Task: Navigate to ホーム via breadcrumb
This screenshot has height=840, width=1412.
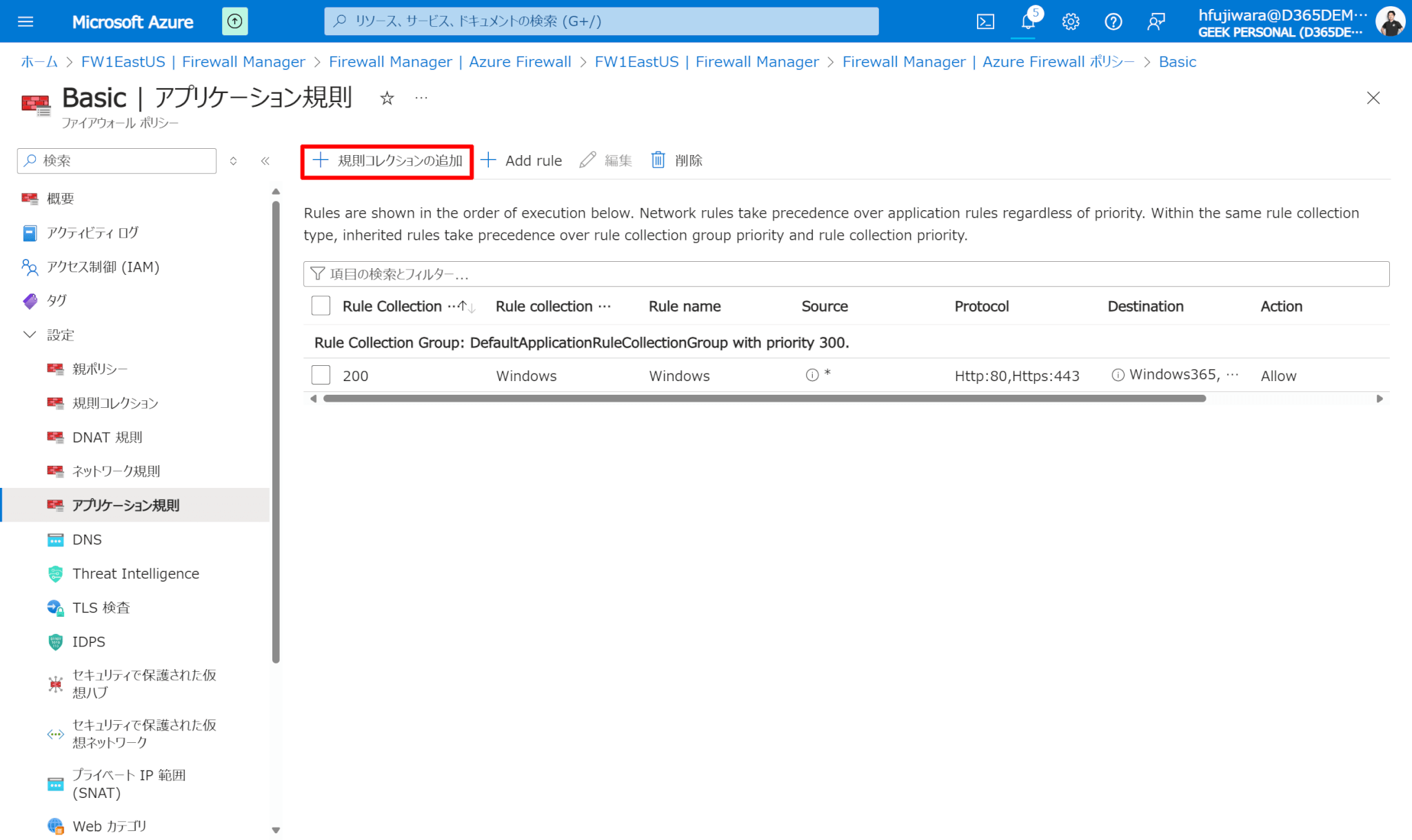Action: [39, 61]
